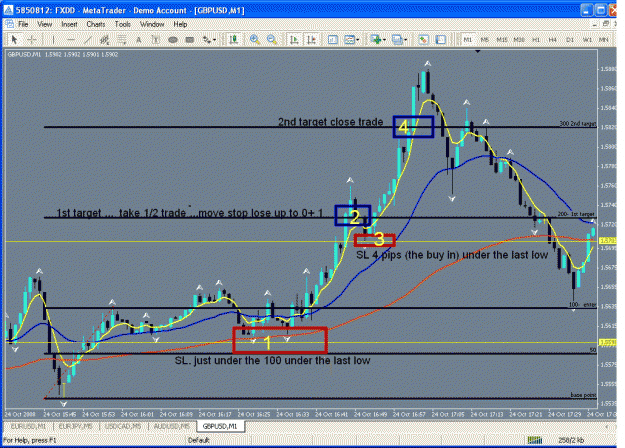Choose the vertical line drawing tool
Image resolution: width=625 pixels, height=448 pixels.
click(x=53, y=39)
